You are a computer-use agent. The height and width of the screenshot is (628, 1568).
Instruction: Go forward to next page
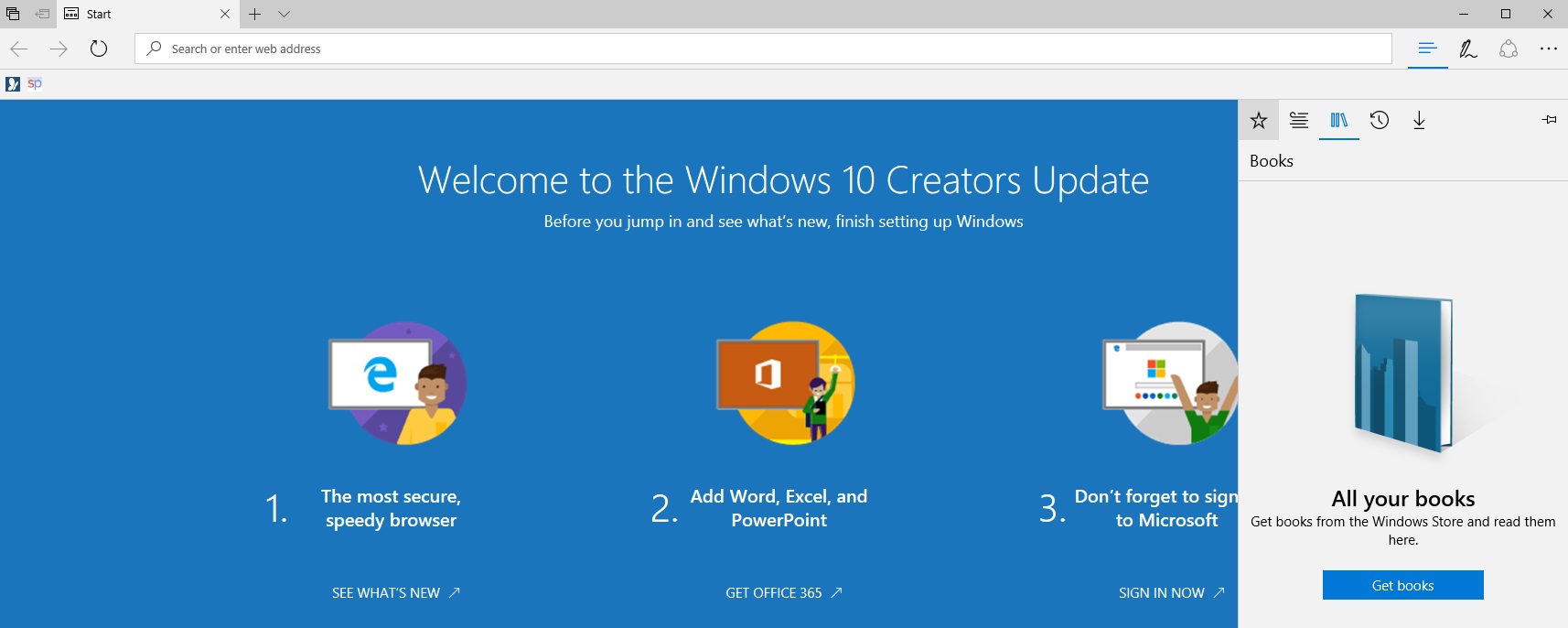[59, 49]
